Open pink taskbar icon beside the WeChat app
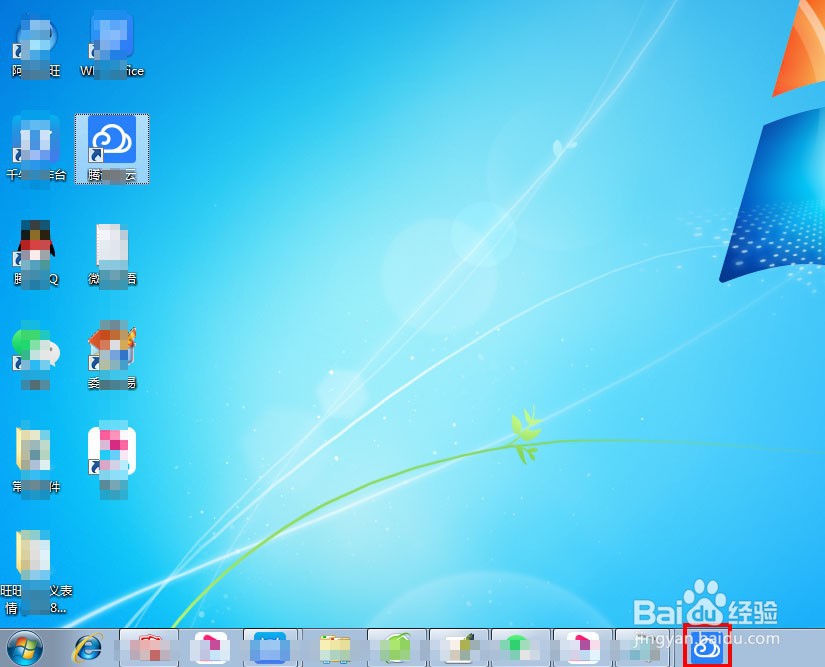Viewport: 825px width, 667px height. (x=582, y=648)
